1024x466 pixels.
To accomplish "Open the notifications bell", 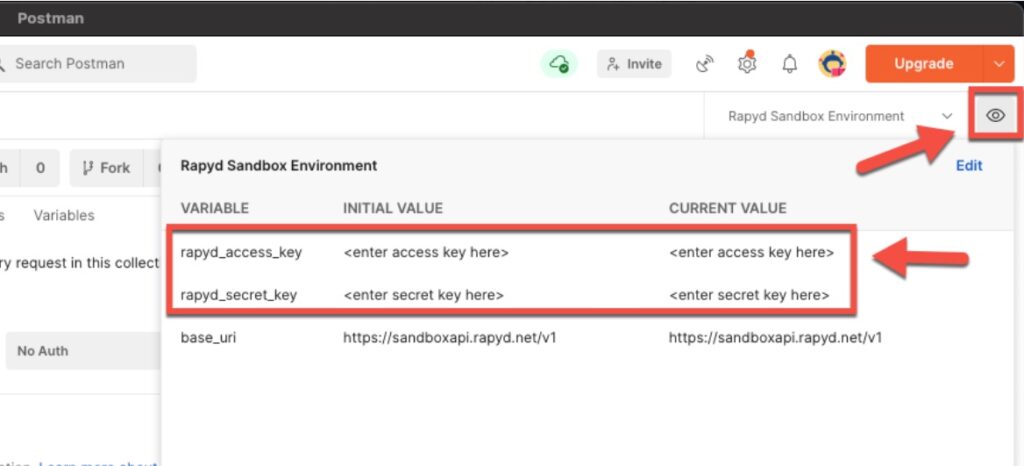I will (790, 64).
